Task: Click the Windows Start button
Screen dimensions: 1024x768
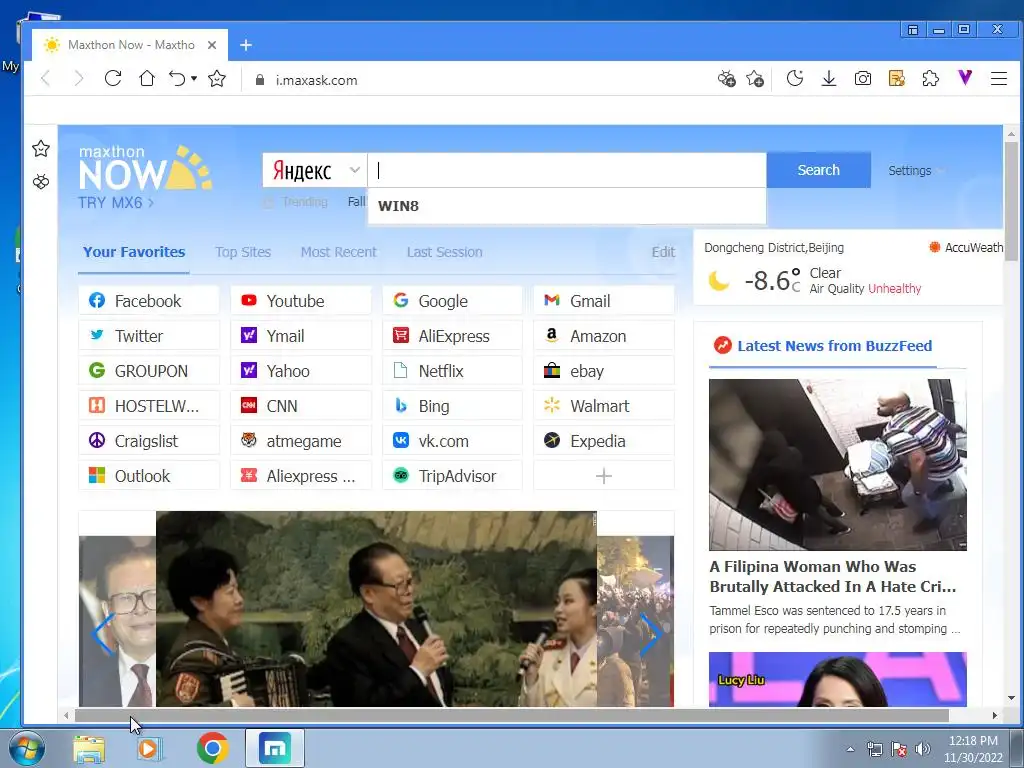Action: pos(26,748)
